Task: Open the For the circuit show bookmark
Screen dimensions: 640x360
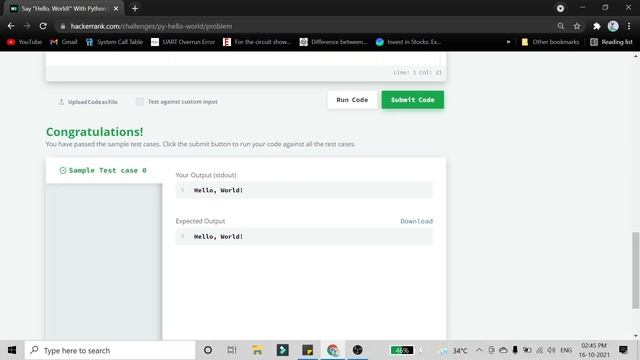Action: tap(258, 42)
